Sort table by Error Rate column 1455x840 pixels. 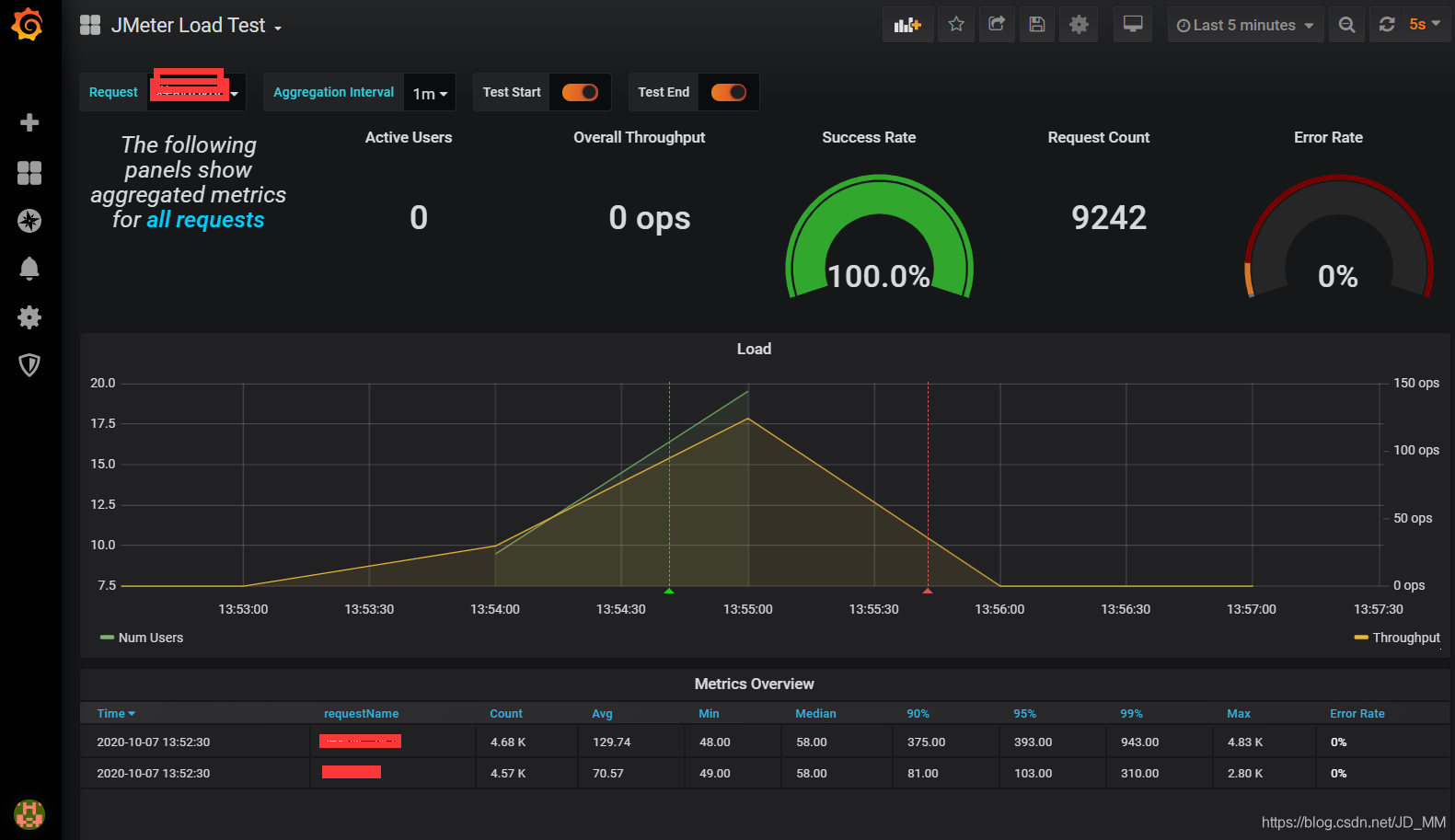pyautogui.click(x=1357, y=714)
